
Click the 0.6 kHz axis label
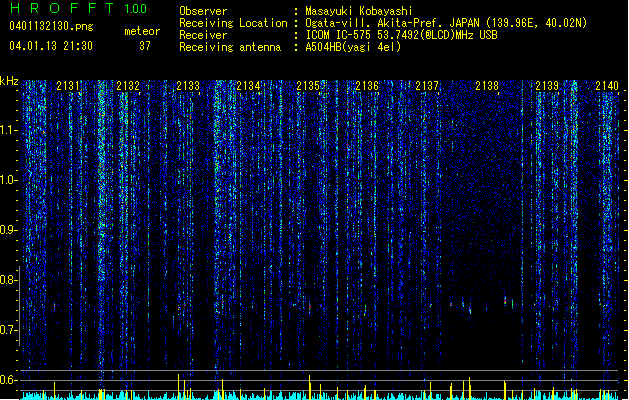(8, 380)
